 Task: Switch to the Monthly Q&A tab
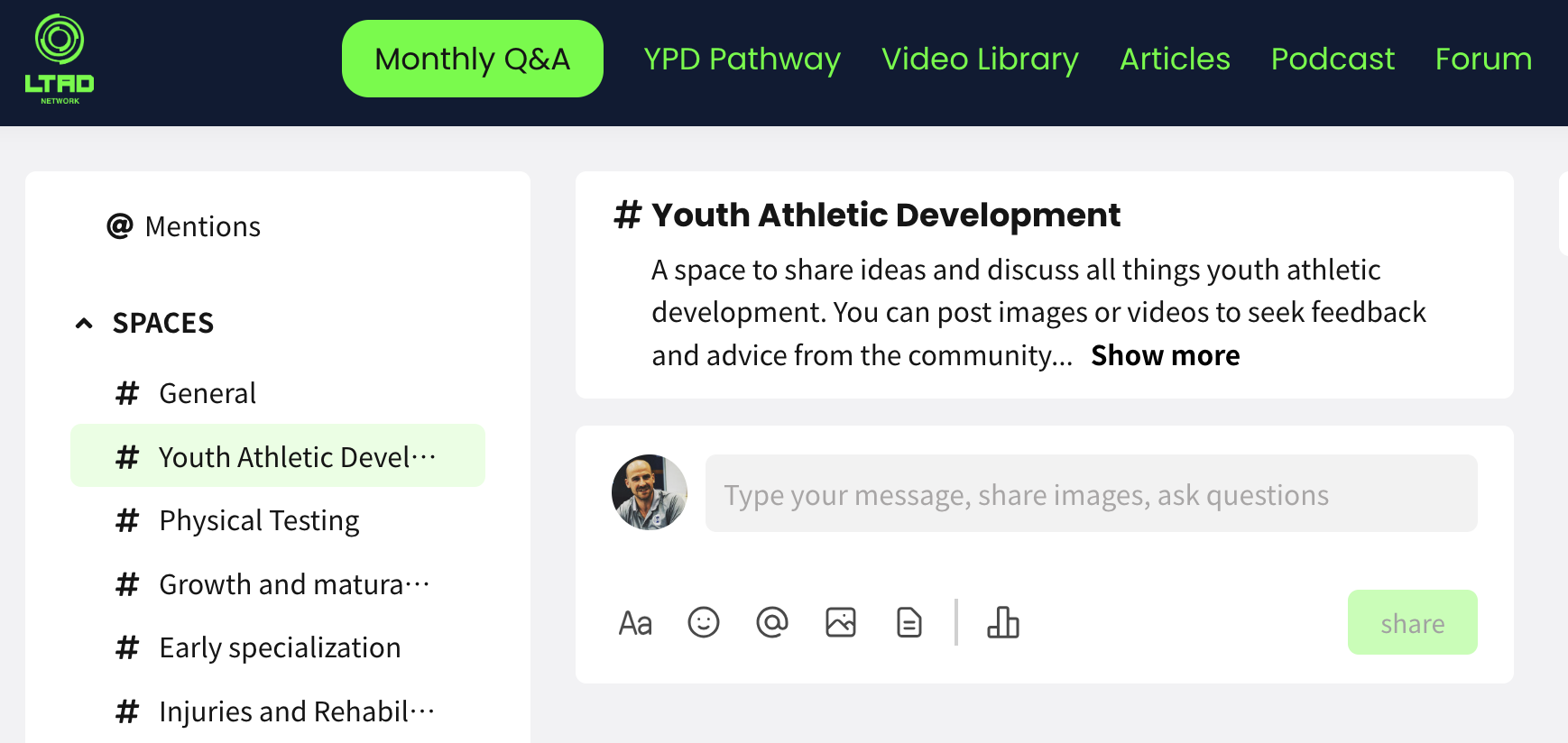click(472, 58)
